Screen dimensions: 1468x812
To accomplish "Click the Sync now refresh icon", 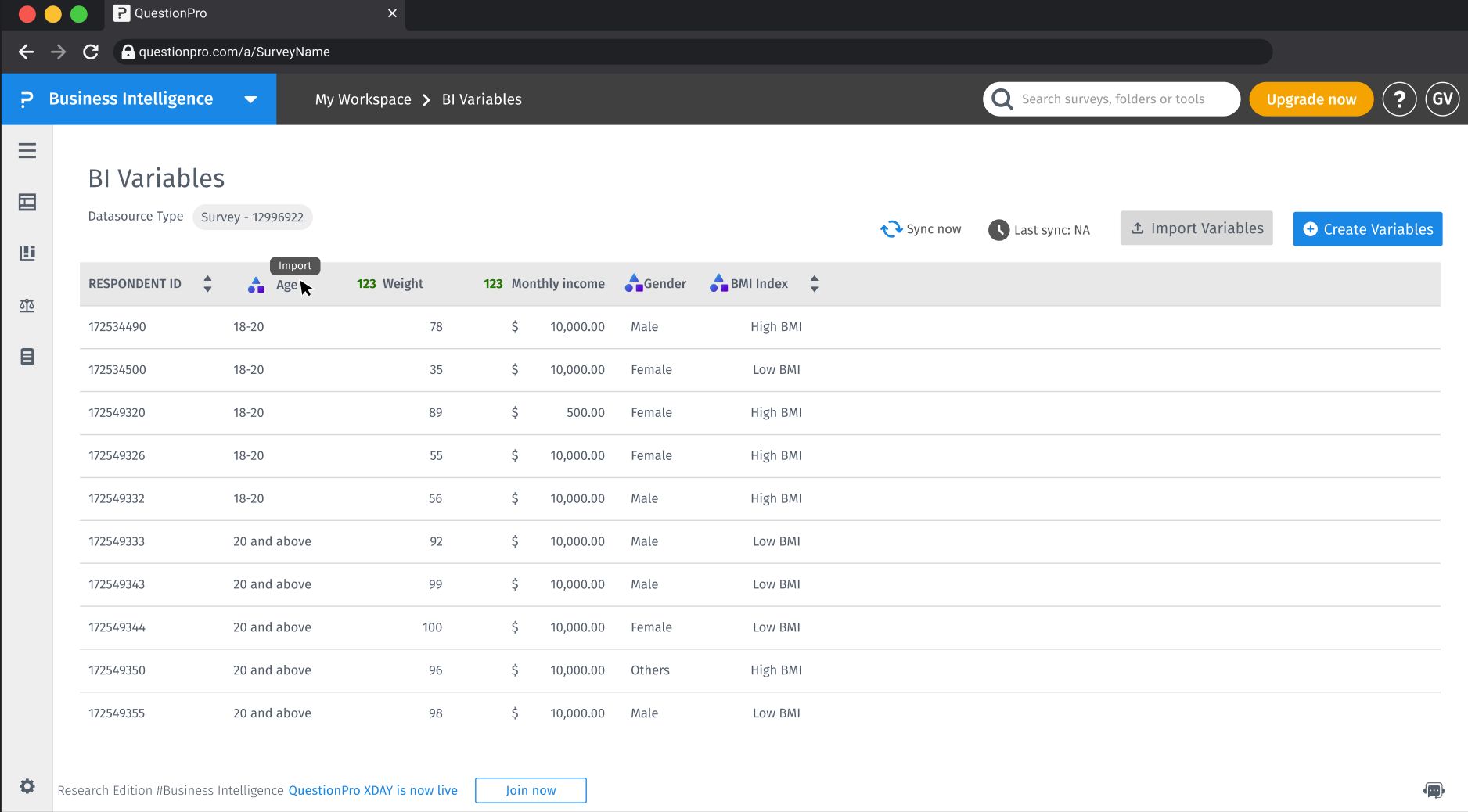I will [891, 229].
